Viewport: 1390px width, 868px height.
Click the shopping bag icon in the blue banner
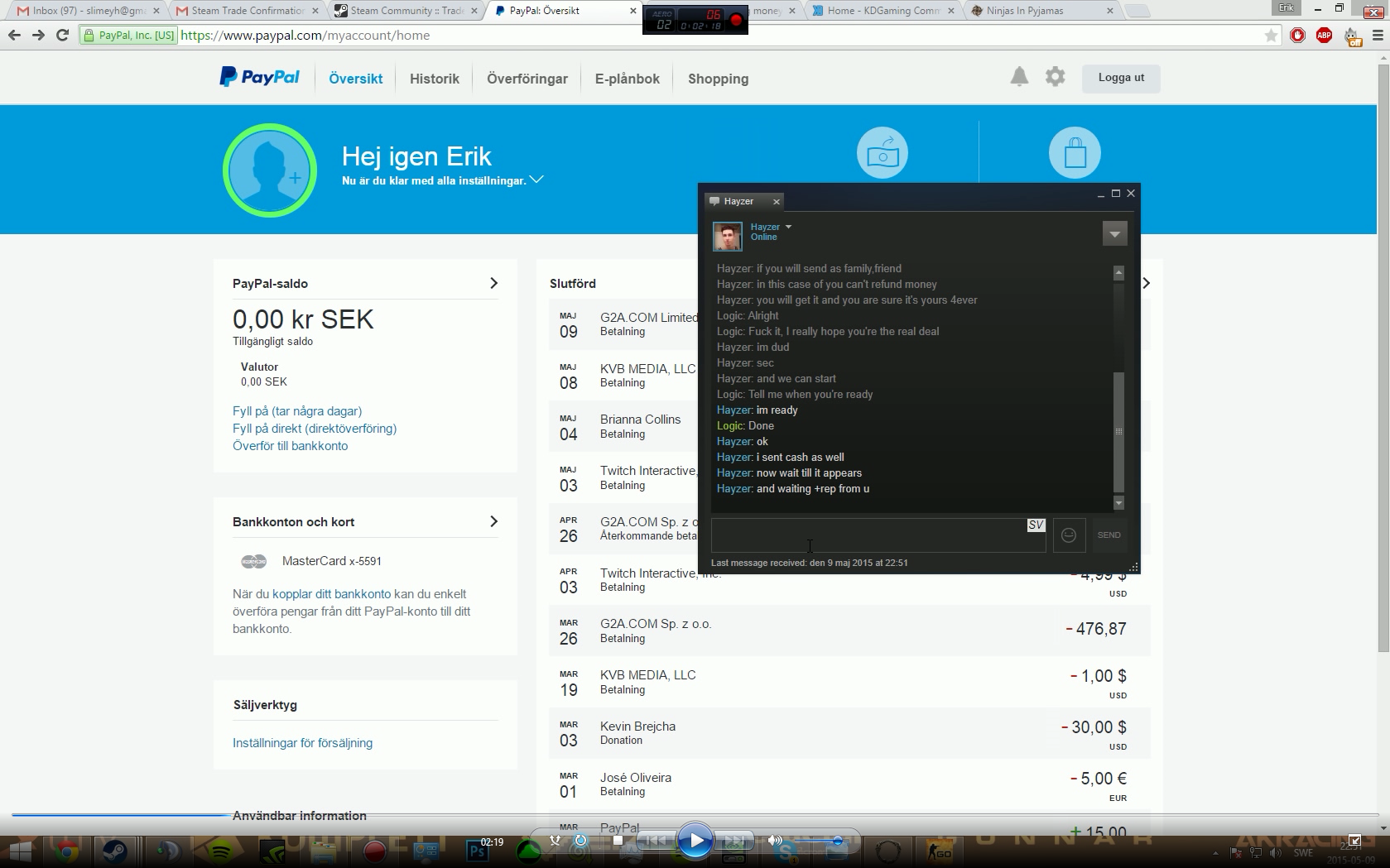[1075, 153]
